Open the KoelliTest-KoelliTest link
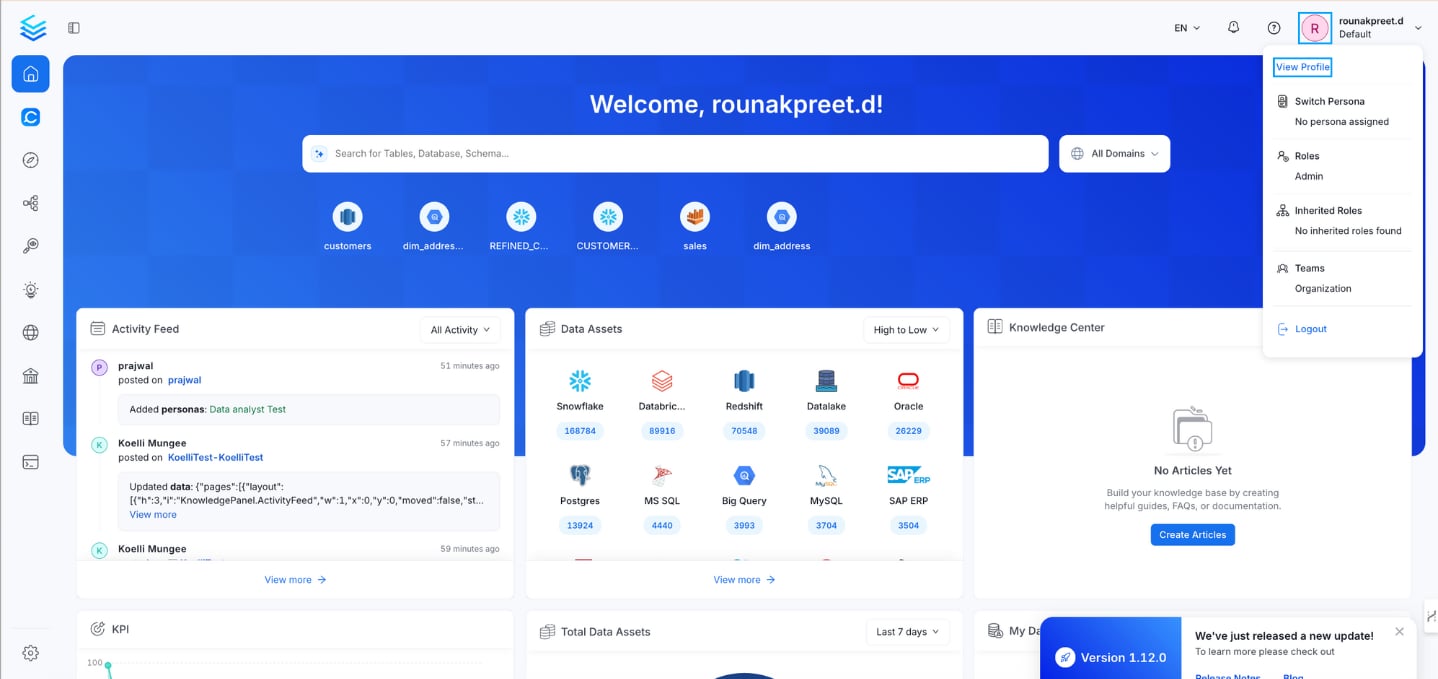The height and width of the screenshot is (679, 1438). (x=215, y=457)
